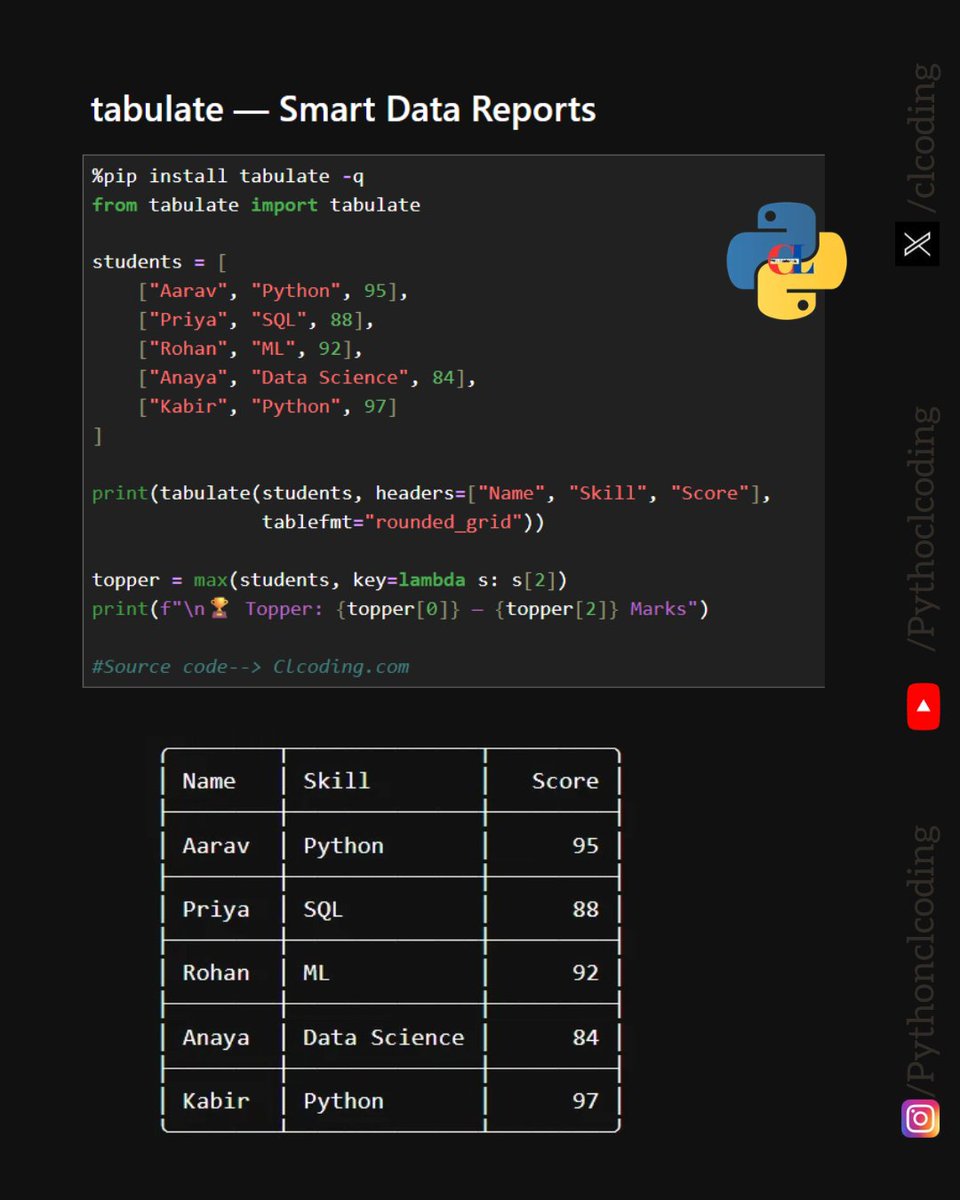
Task: Click the '92' score cell
Action: pyautogui.click(x=585, y=972)
